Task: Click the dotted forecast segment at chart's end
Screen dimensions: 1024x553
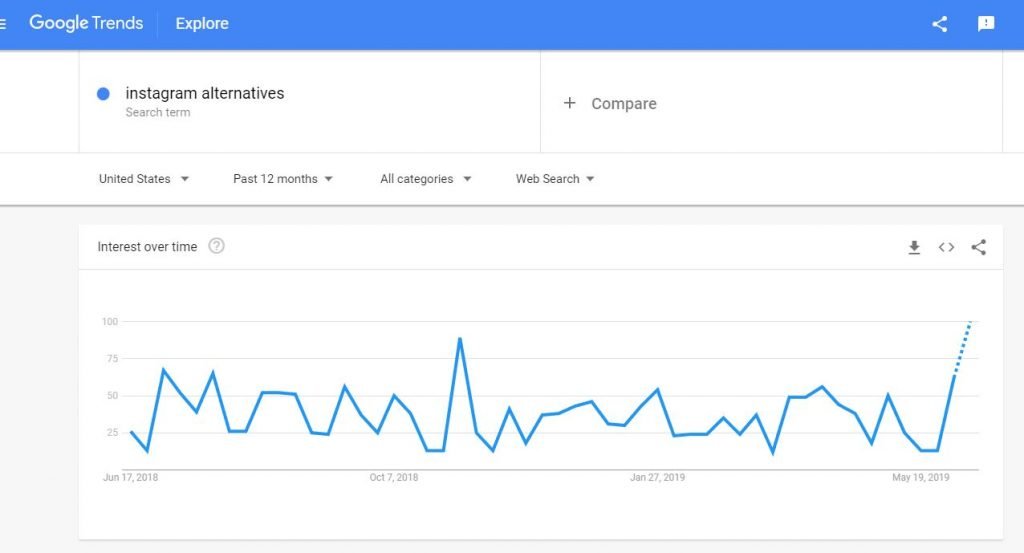Action: [x=963, y=348]
